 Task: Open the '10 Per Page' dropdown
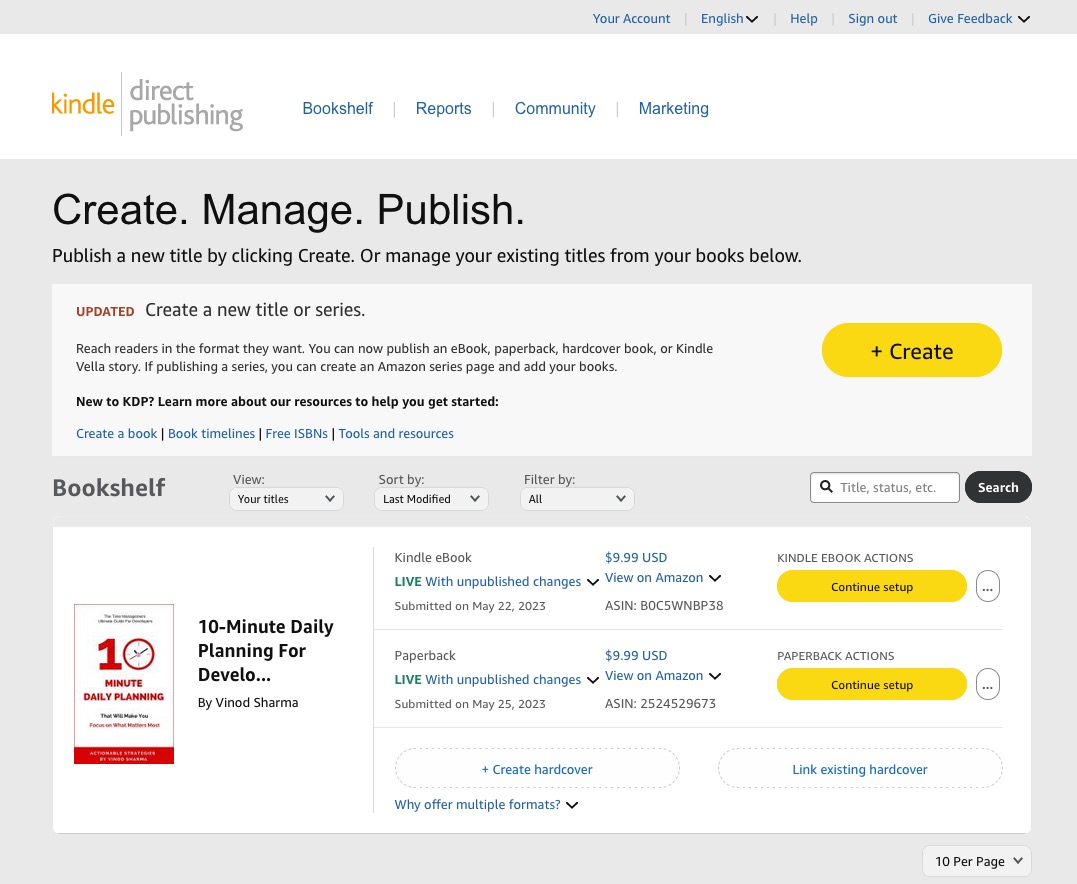click(977, 861)
